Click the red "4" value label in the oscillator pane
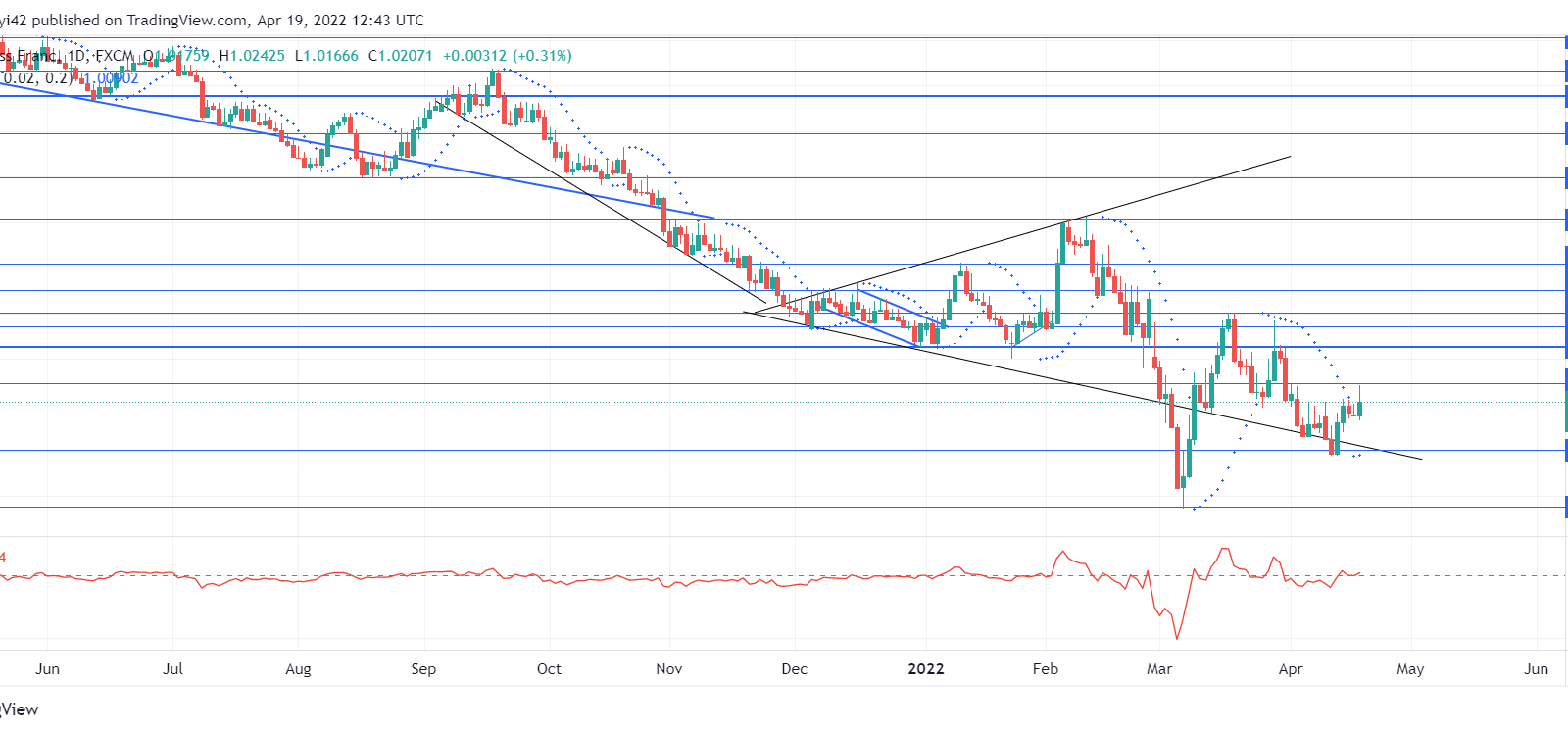Screen dimensions: 1568x732 [3, 558]
